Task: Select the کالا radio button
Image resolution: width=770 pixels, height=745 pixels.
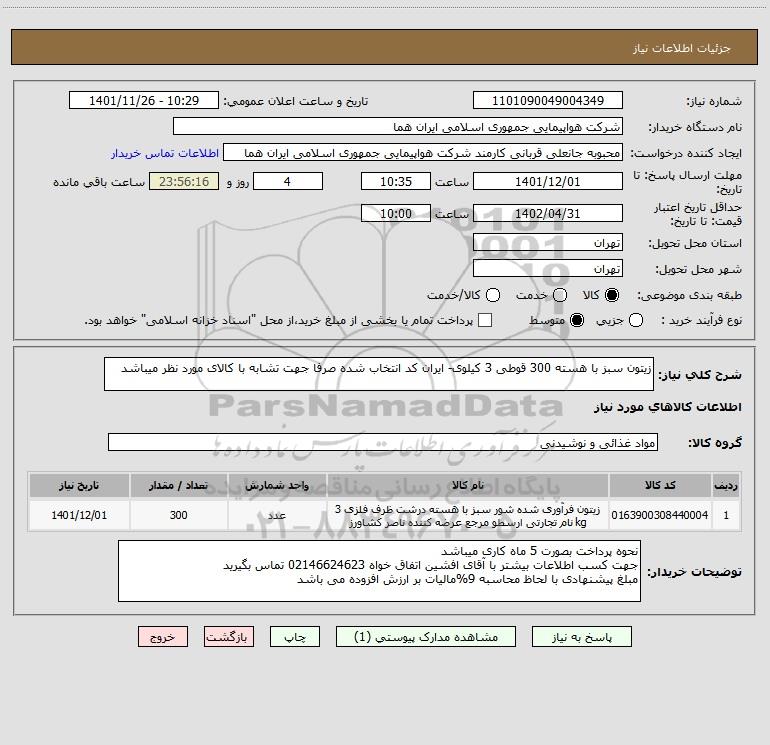Action: pyautogui.click(x=612, y=295)
